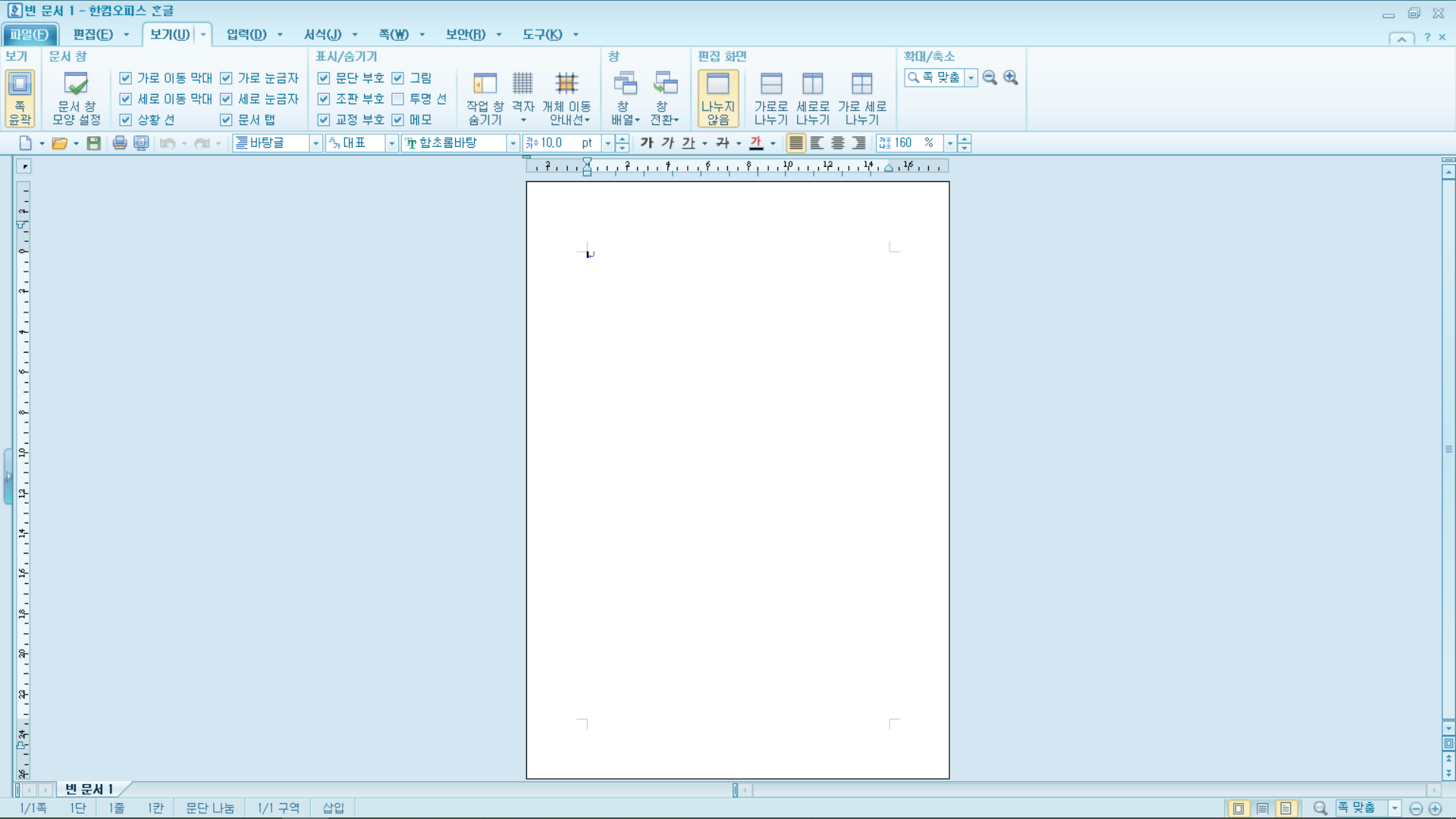Select 세로로 나누기 vertical split

(x=812, y=98)
